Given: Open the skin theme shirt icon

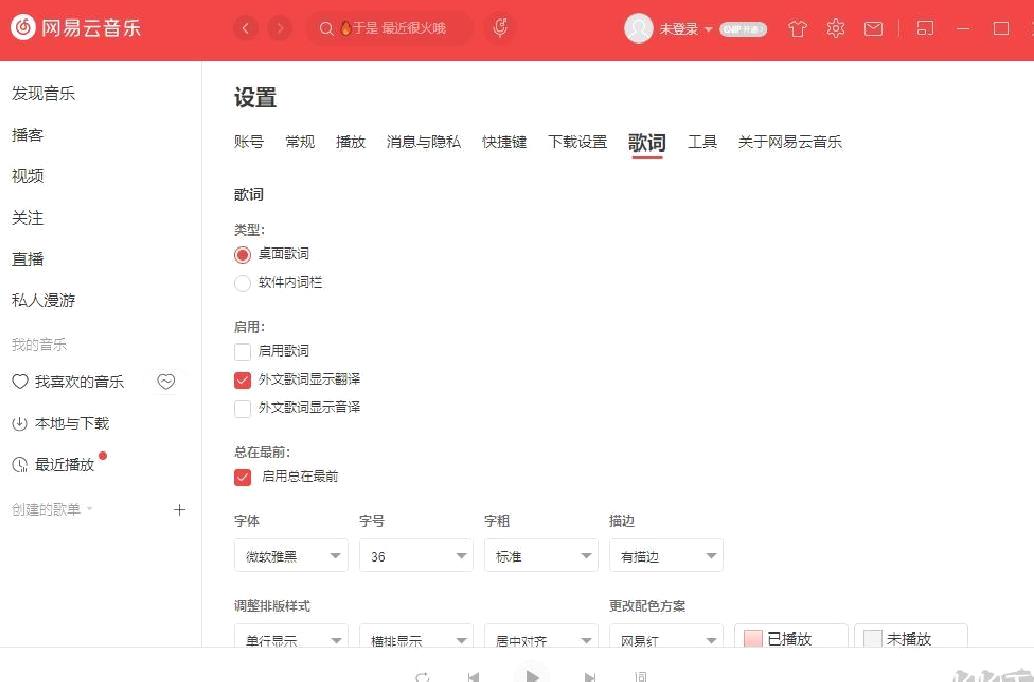Looking at the screenshot, I should 797,28.
